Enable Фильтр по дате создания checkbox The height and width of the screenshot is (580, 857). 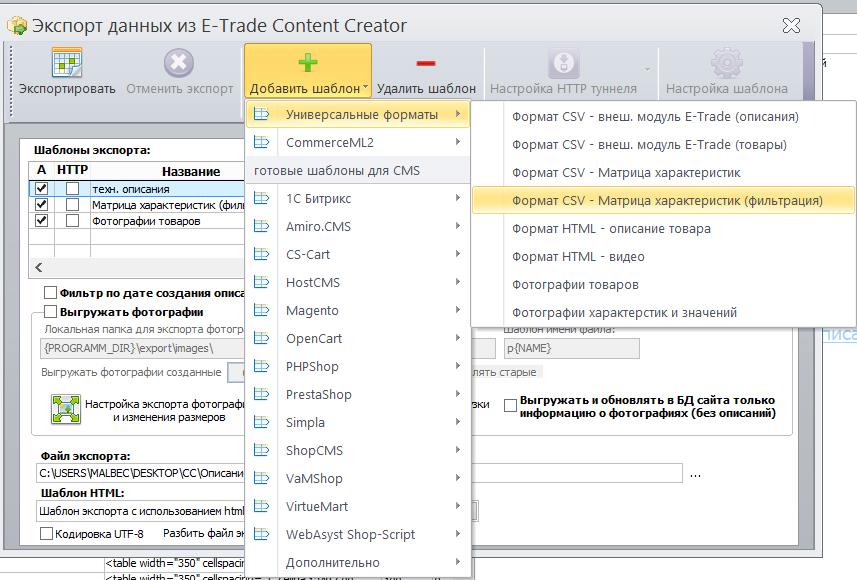[x=50, y=292]
